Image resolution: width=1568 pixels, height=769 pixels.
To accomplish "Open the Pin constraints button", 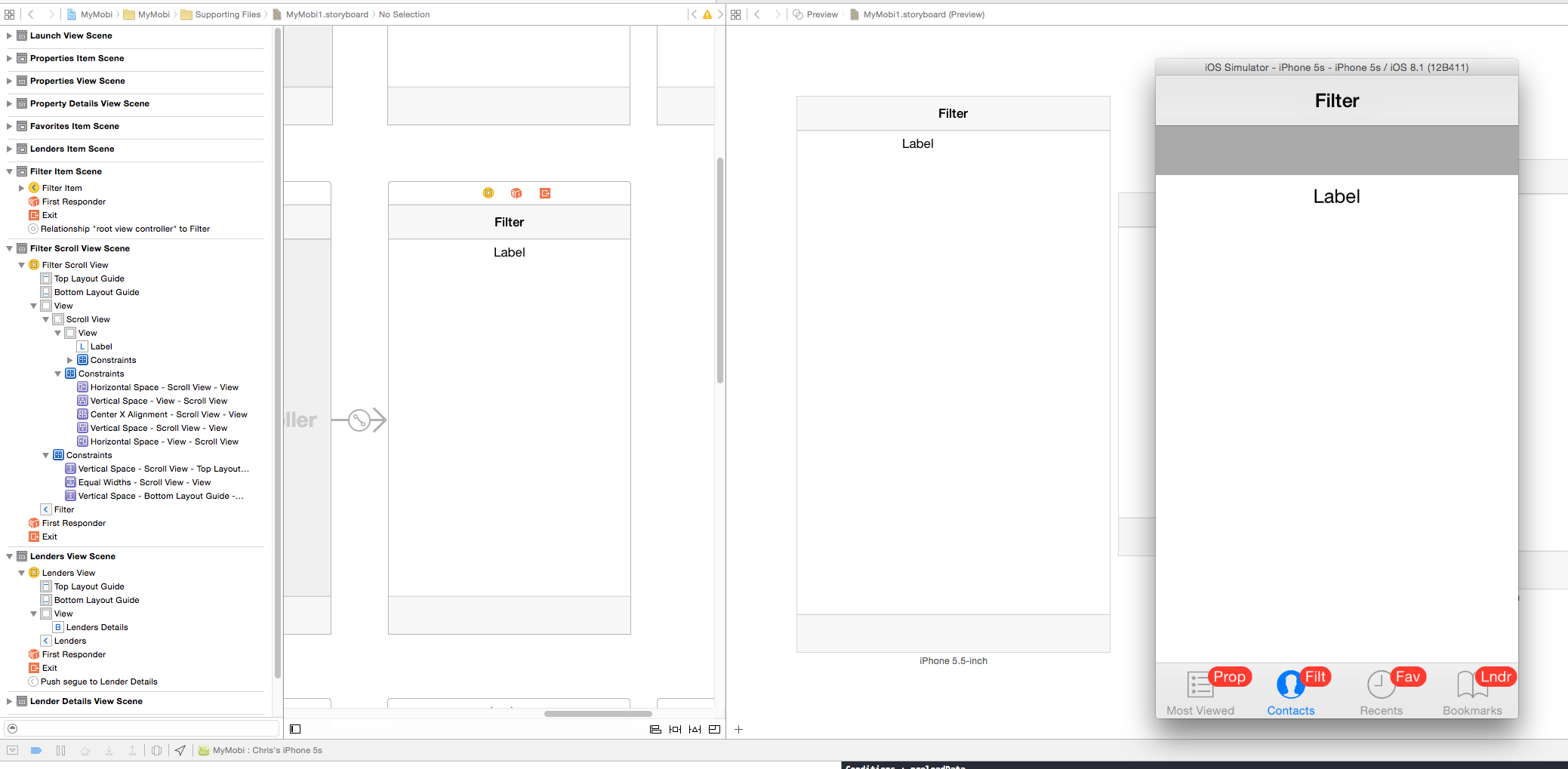I will (675, 729).
